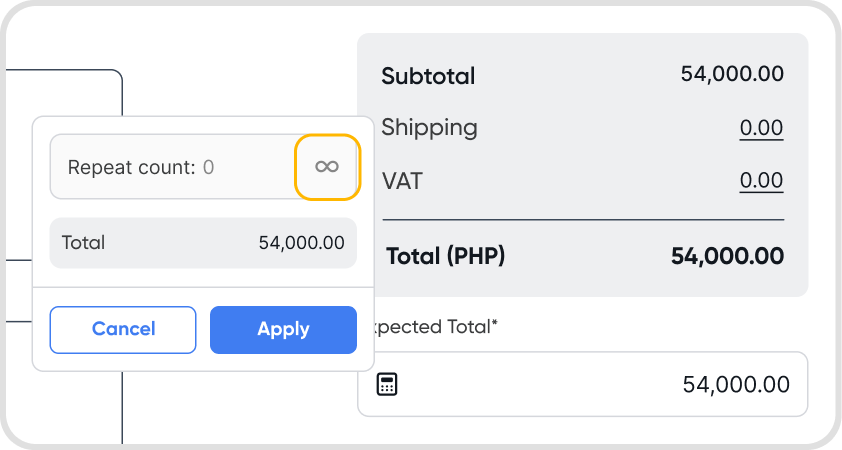Image resolution: width=842 pixels, height=450 pixels.
Task: Focus the Repeat count placeholder value 0
Action: (208, 167)
